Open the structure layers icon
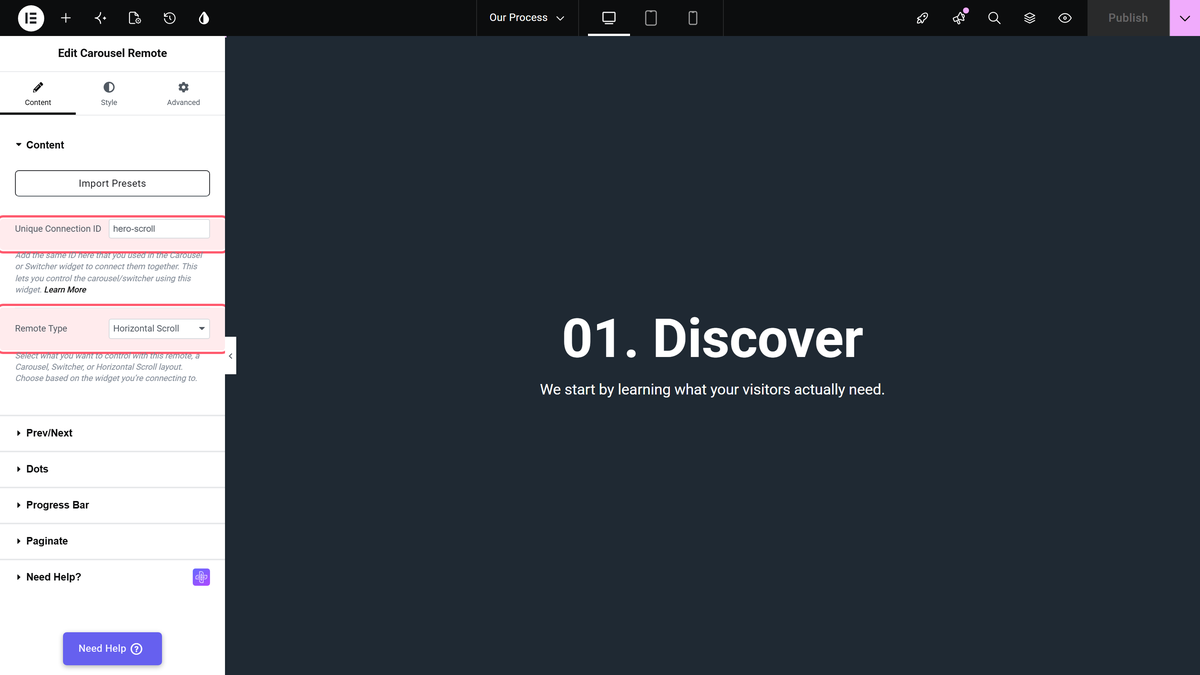 [x=1030, y=18]
